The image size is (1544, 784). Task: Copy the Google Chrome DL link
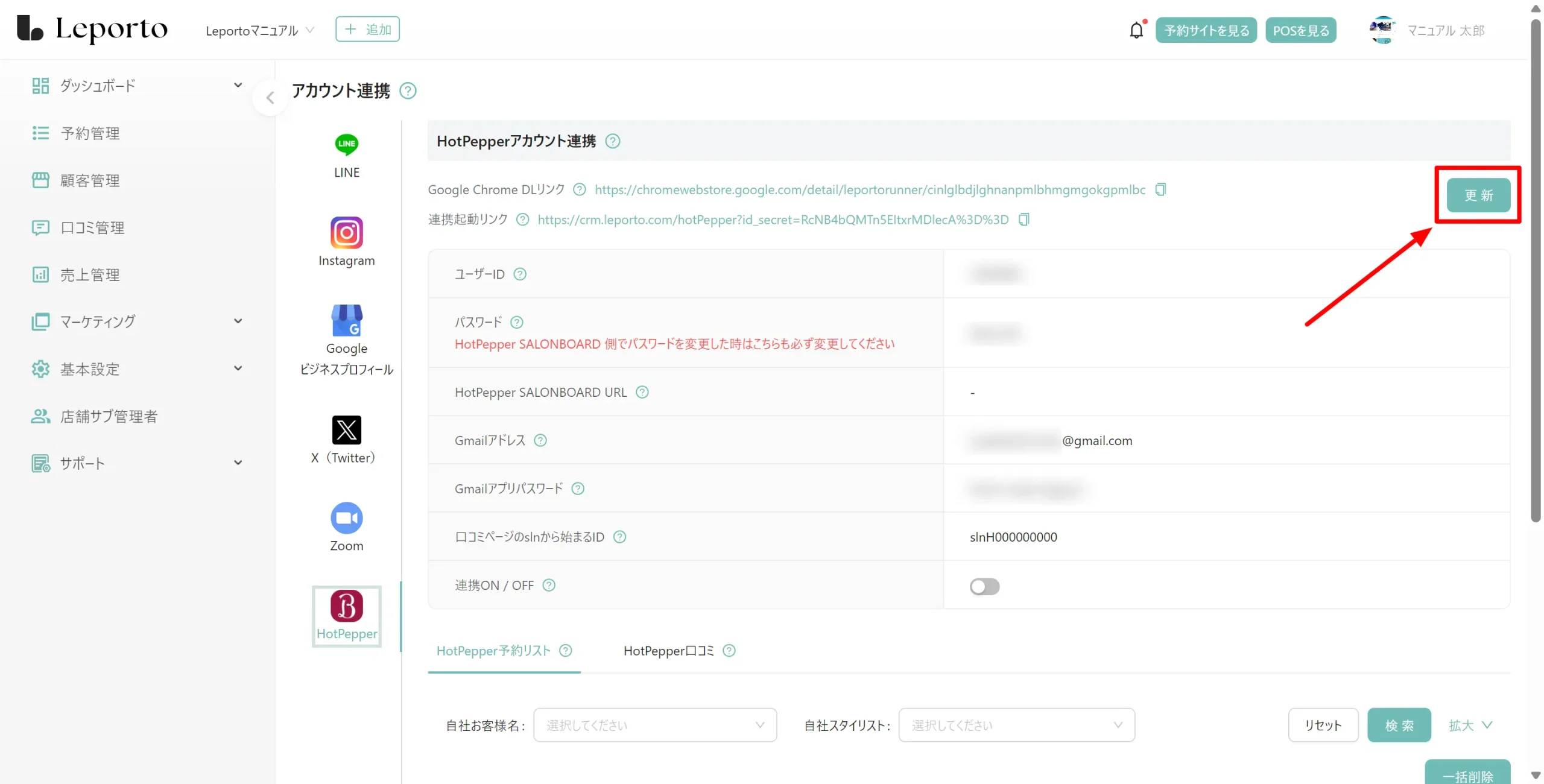[x=1160, y=189]
